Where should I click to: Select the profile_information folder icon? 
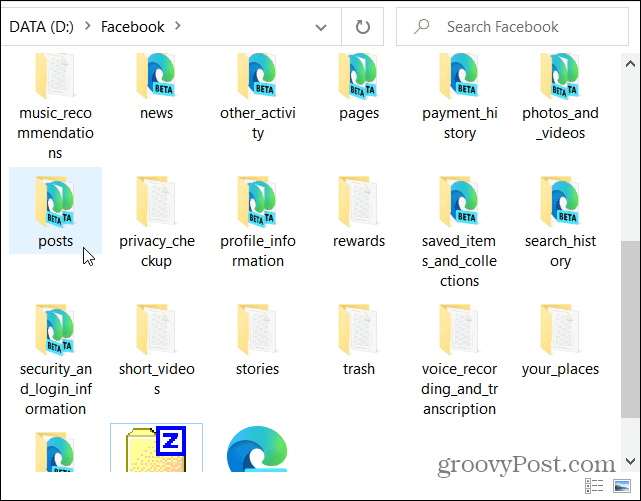[257, 202]
